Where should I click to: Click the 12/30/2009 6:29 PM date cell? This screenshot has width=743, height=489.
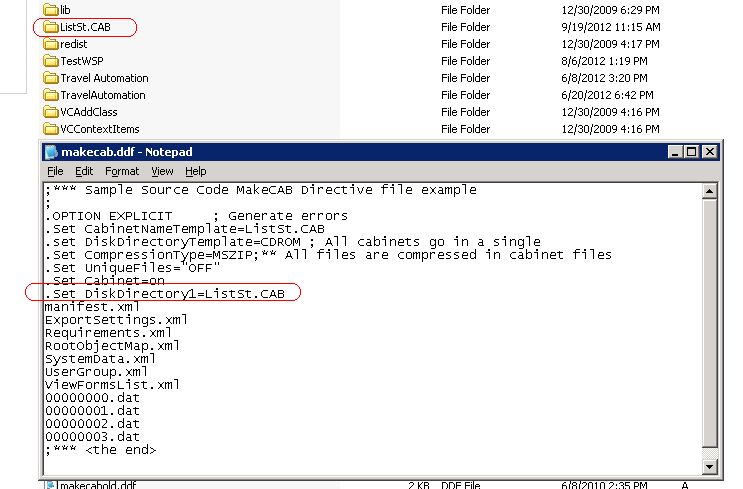tap(610, 10)
